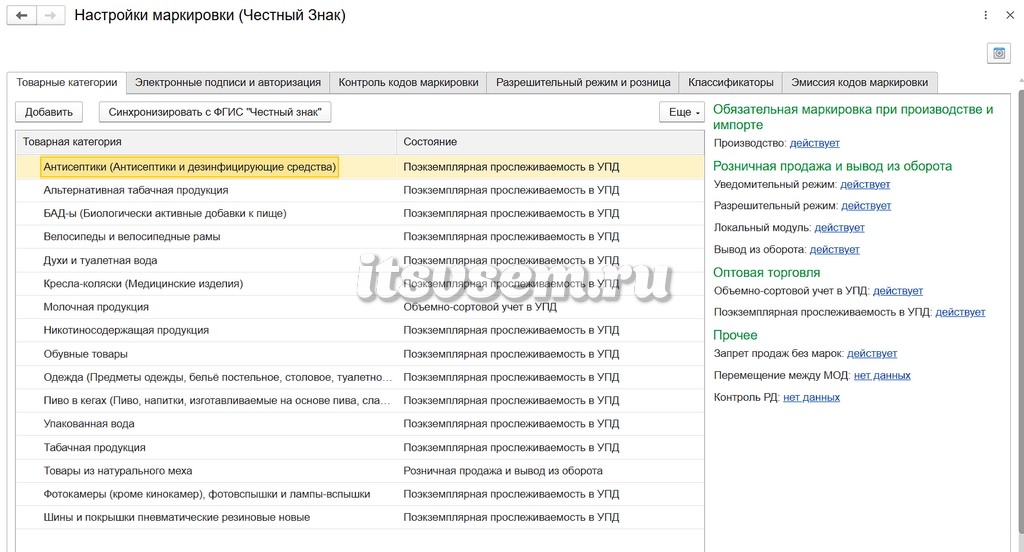
Task: Click status cell of Антисептики row
Action: 551,167
